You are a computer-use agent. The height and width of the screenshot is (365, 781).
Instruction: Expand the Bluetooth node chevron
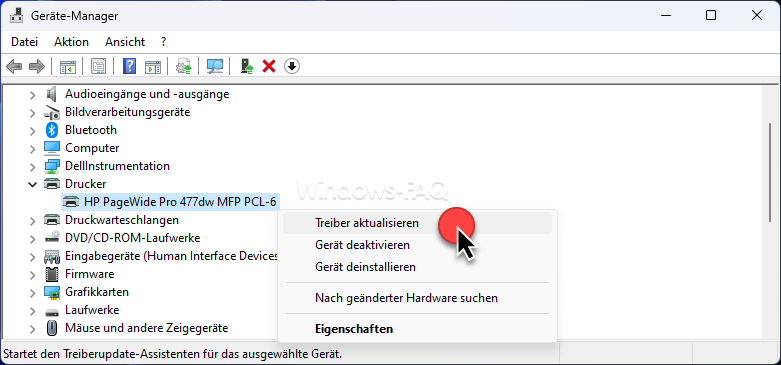pos(32,130)
